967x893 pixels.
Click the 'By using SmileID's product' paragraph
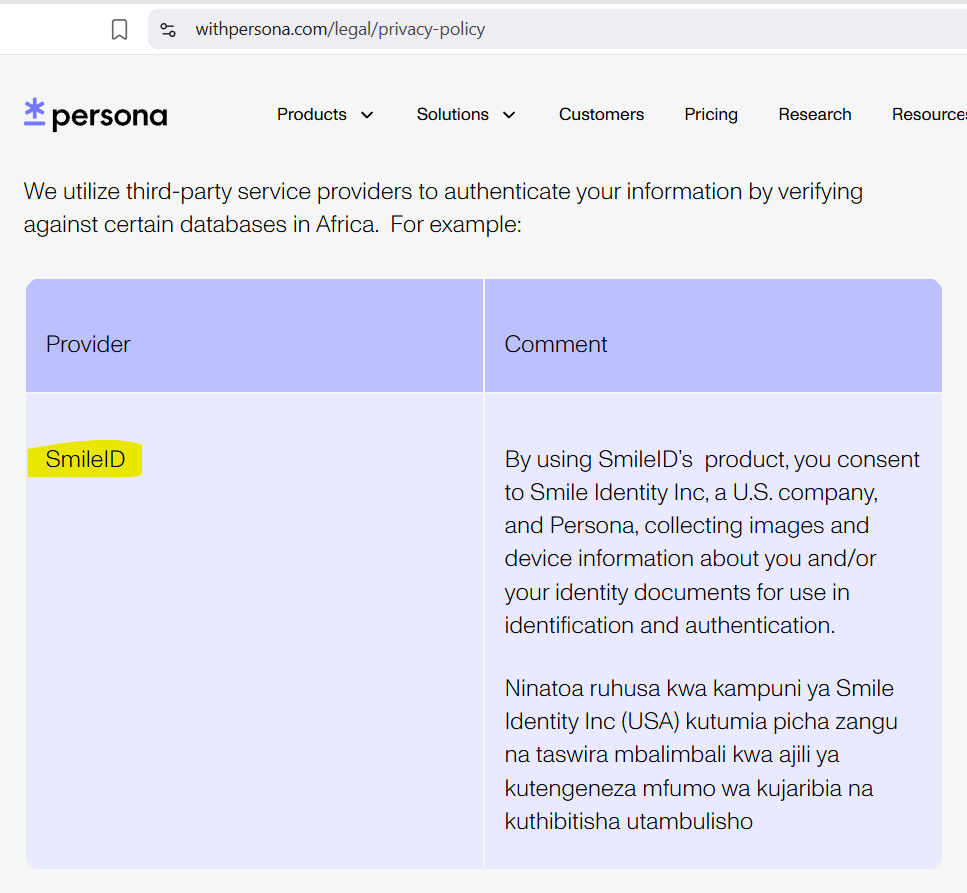[x=712, y=542]
